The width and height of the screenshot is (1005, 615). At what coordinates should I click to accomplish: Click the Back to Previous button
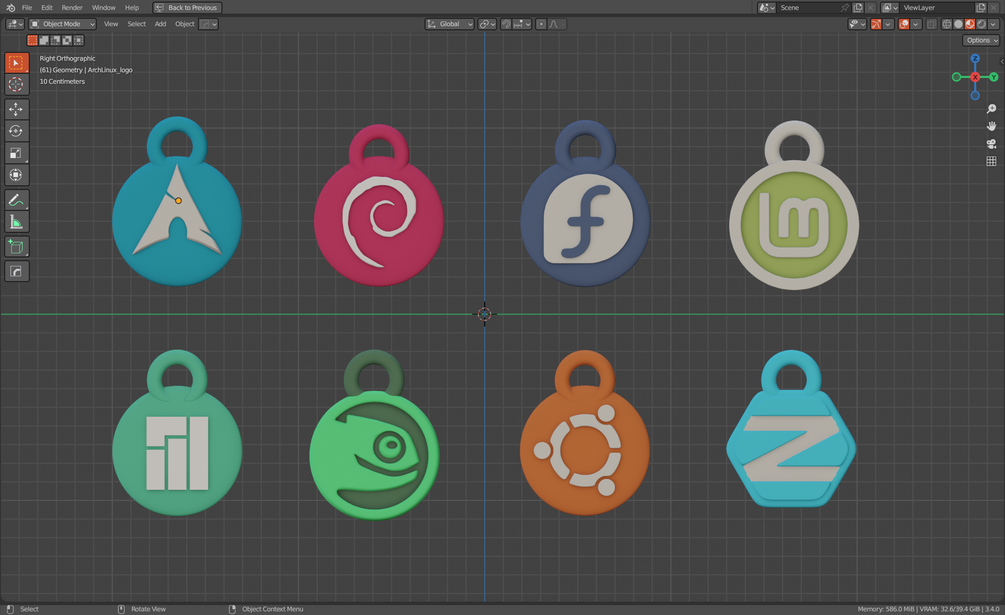tap(187, 8)
